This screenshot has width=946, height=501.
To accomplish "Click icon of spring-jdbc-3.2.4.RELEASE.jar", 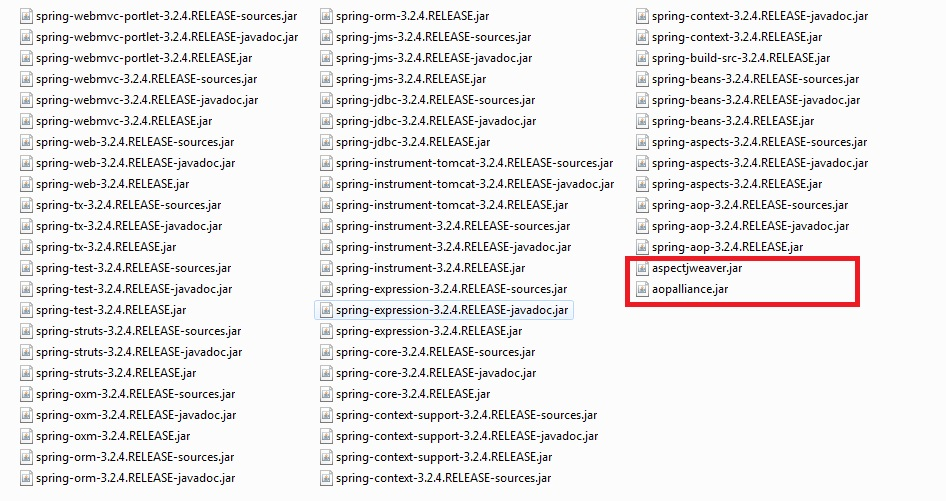I will [326, 142].
